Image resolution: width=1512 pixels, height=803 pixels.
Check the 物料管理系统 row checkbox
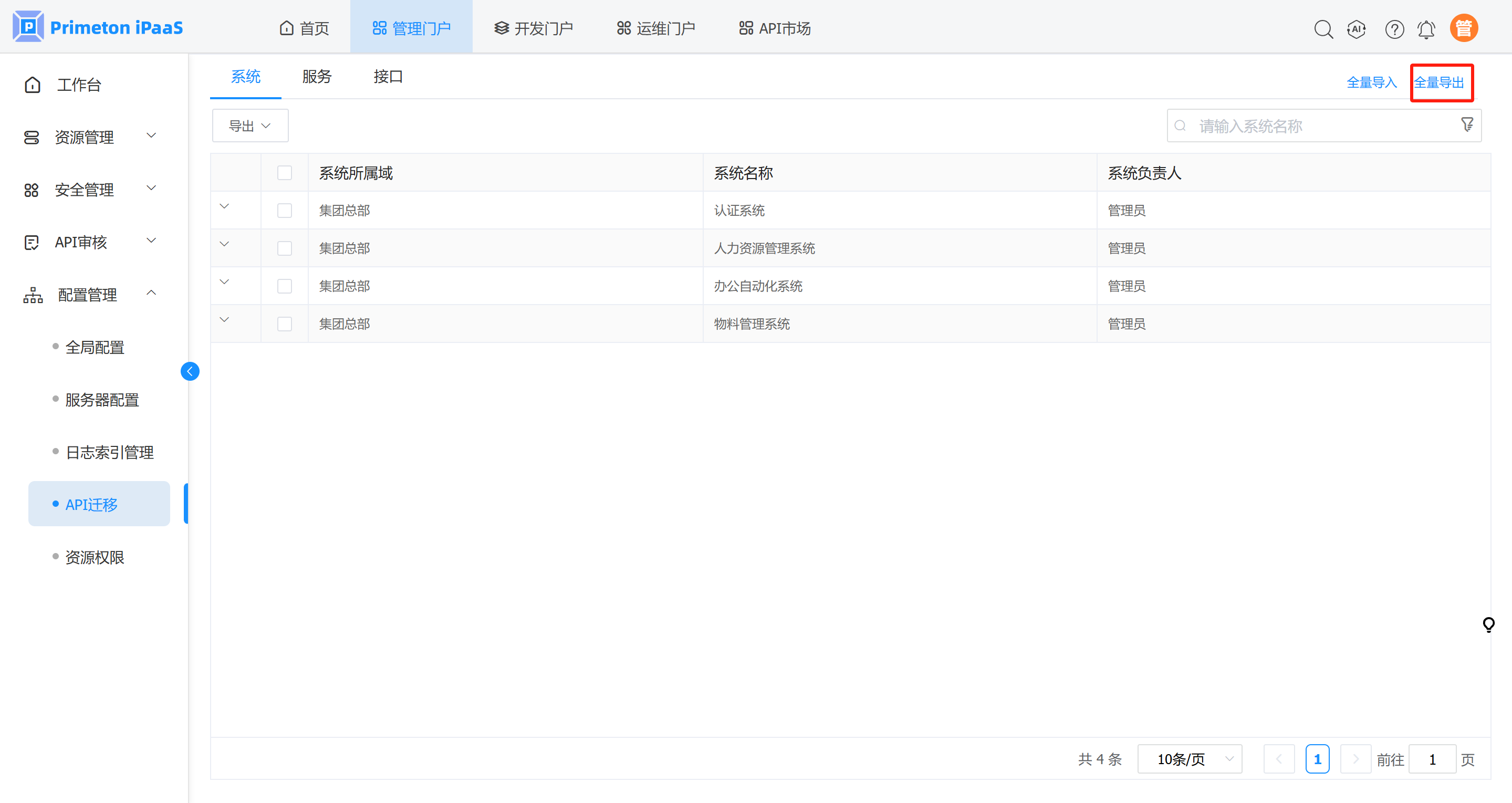coord(285,324)
